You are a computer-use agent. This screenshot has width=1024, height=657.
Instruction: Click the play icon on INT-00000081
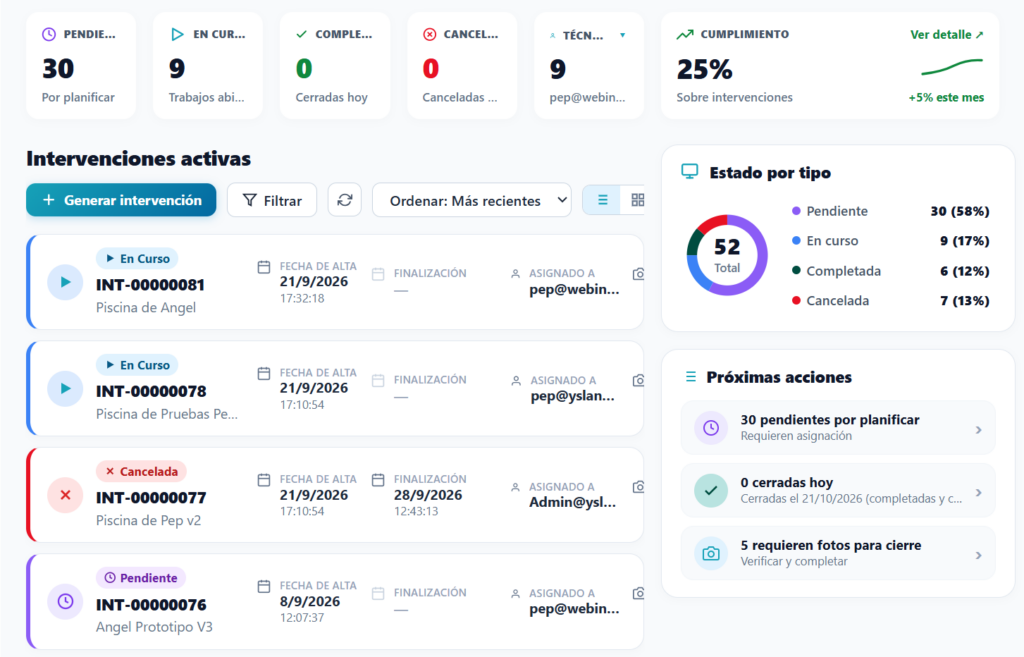tap(65, 282)
